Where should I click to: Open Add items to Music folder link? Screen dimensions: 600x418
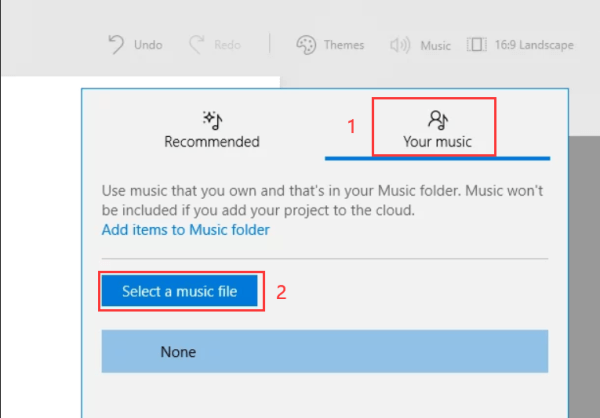(186, 230)
